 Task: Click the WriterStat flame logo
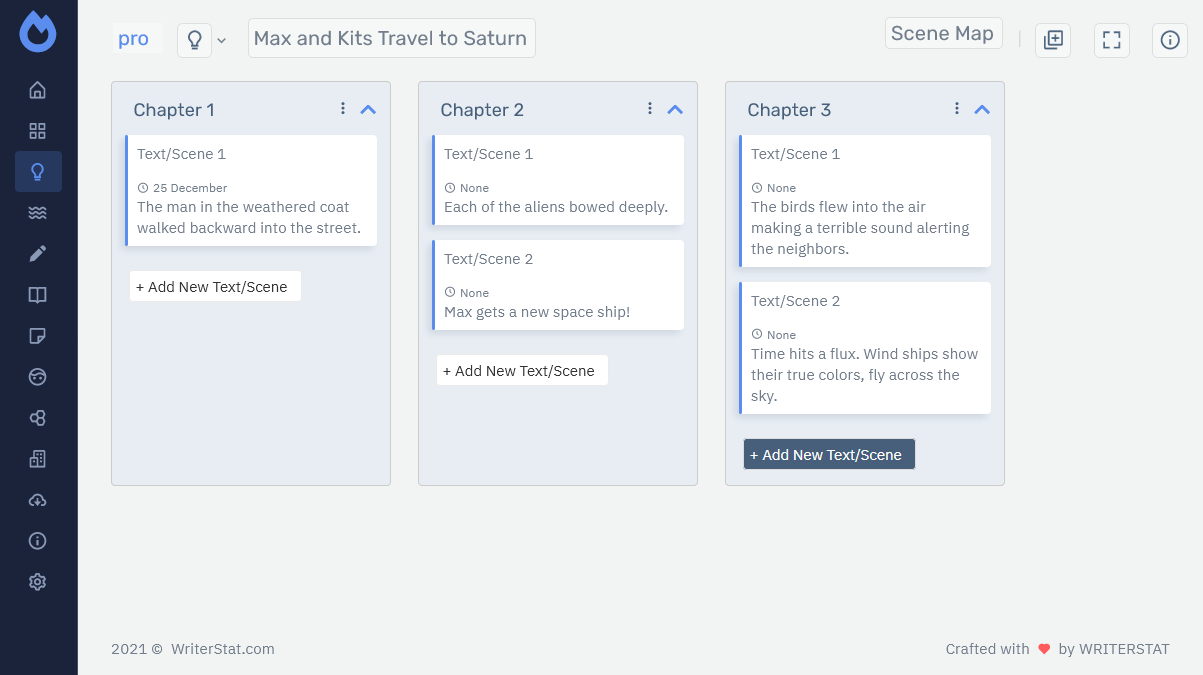(38, 32)
